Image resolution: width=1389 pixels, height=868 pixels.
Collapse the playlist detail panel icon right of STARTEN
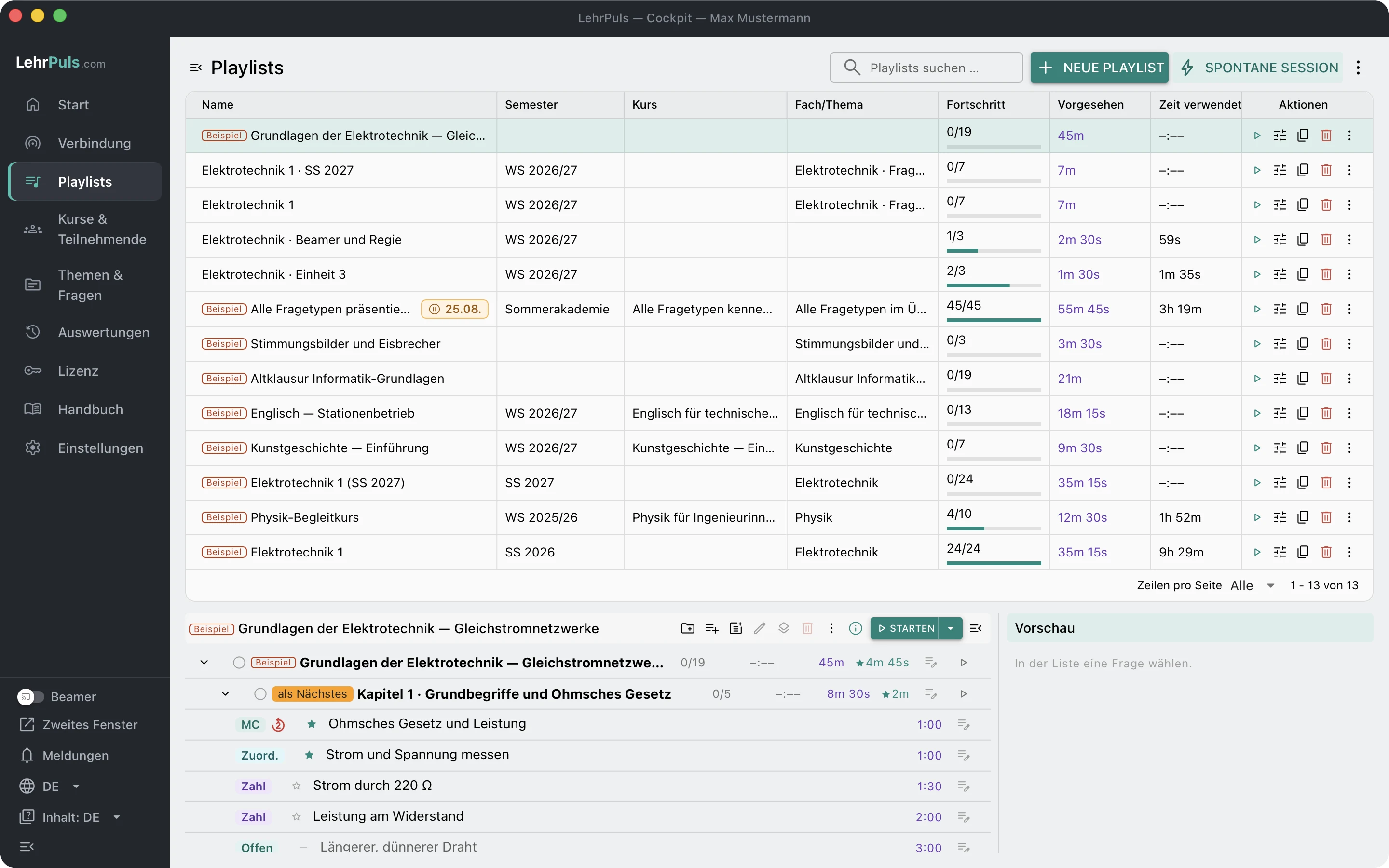click(x=976, y=628)
